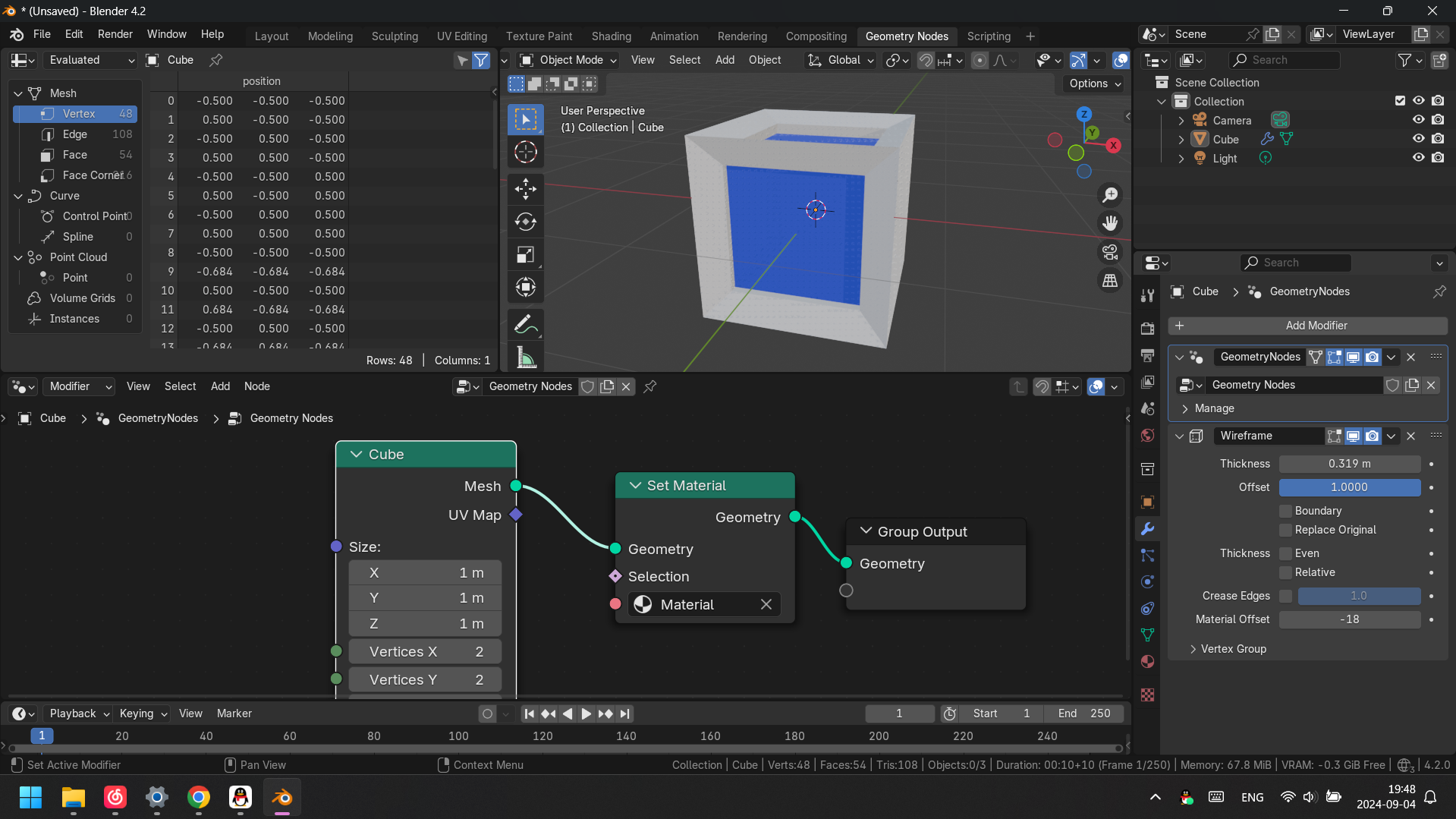
Task: Click the Material Offset field
Action: click(x=1349, y=619)
